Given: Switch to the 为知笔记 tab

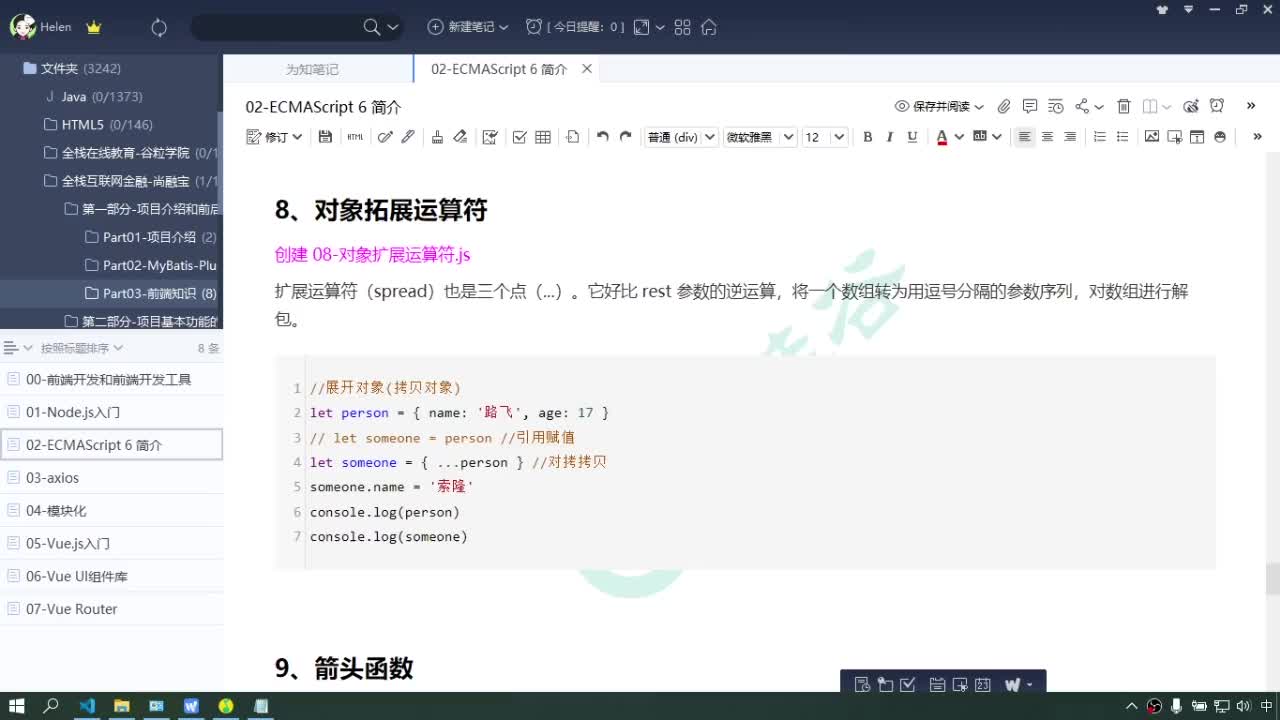Looking at the screenshot, I should (x=312, y=69).
